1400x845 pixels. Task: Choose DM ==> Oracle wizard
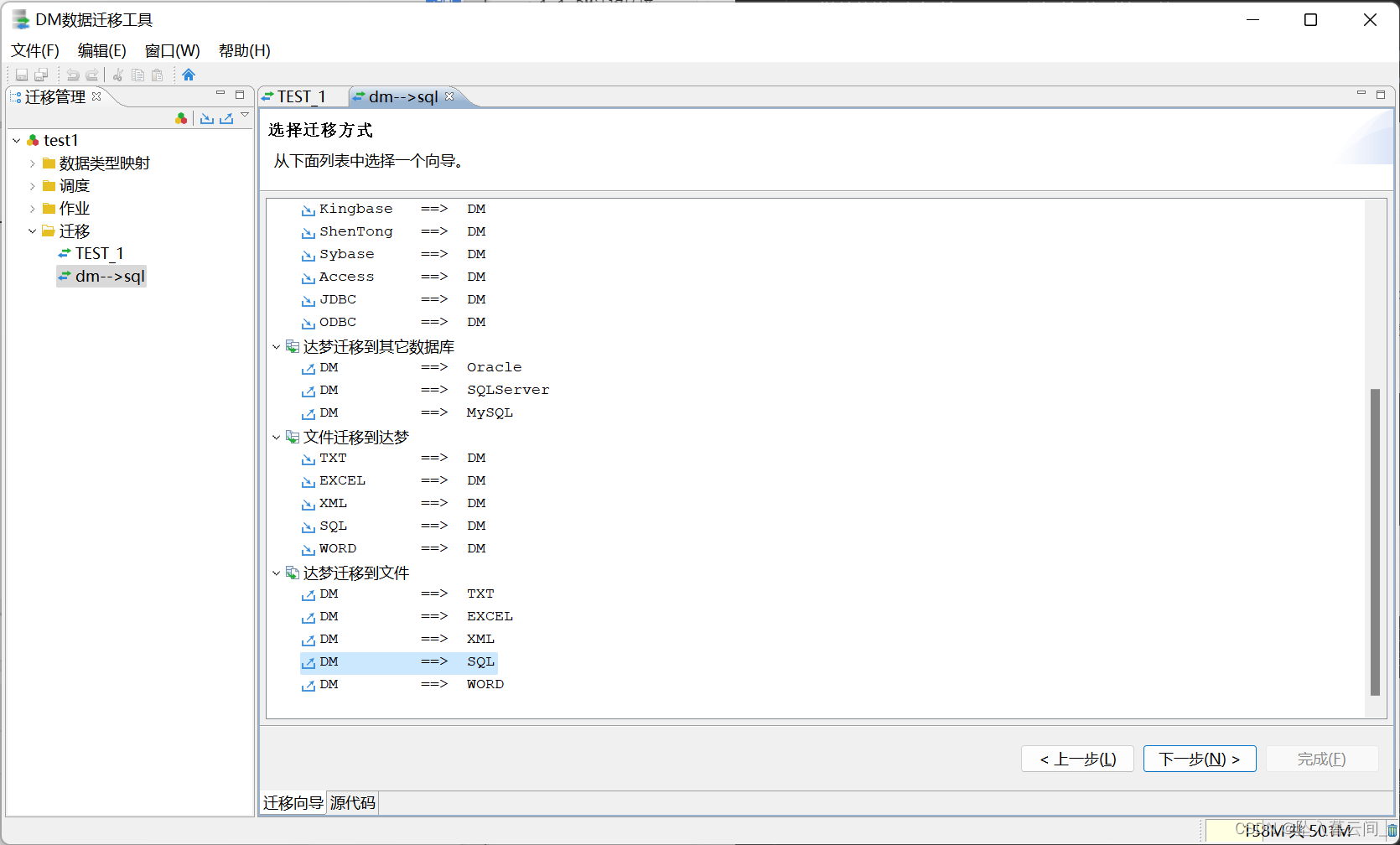pos(412,367)
